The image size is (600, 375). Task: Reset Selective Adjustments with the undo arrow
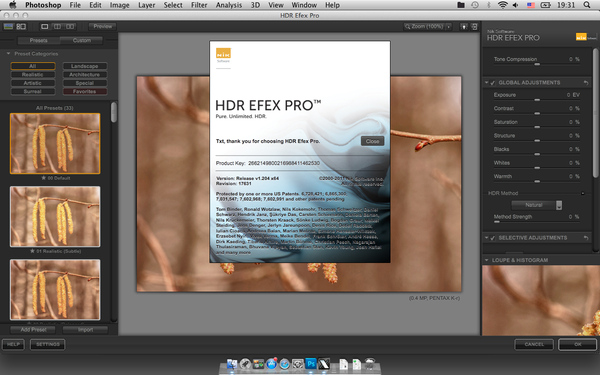click(586, 238)
